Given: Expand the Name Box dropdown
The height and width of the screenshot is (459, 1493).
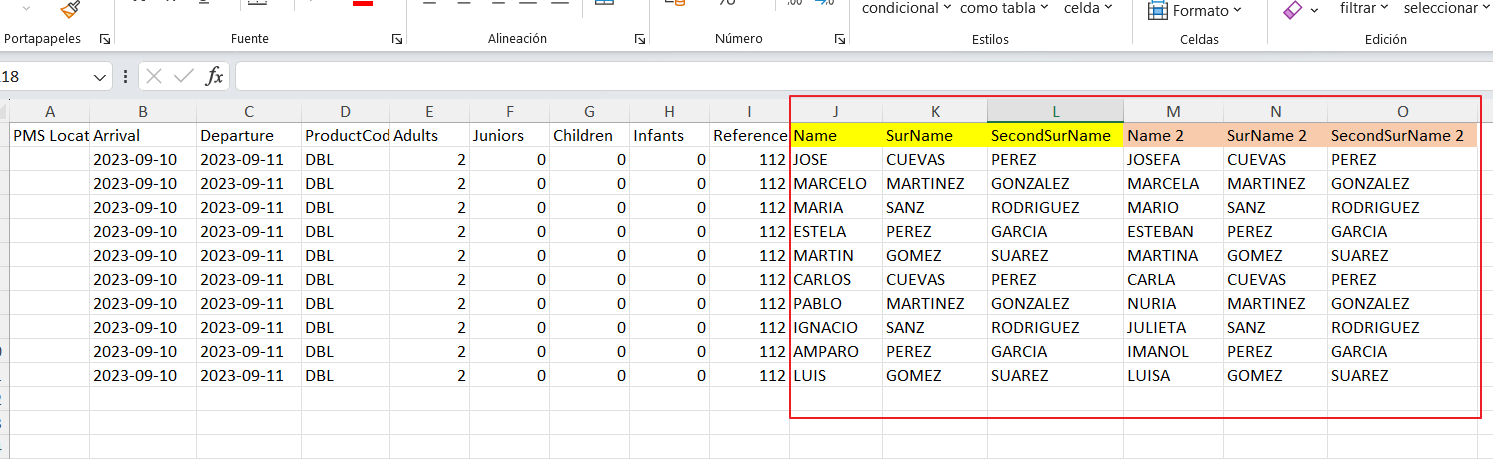Looking at the screenshot, I should [x=100, y=77].
